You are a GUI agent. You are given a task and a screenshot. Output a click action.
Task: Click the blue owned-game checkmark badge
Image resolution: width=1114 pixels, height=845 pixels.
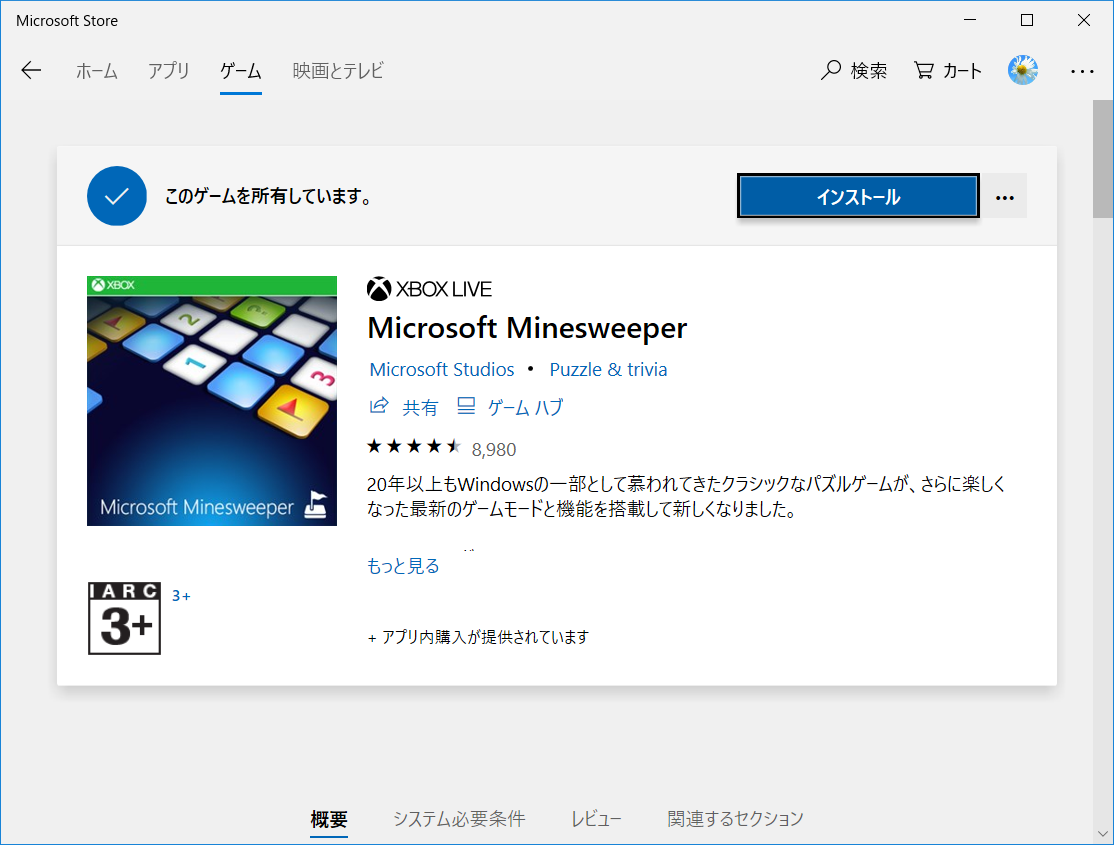pyautogui.click(x=117, y=195)
